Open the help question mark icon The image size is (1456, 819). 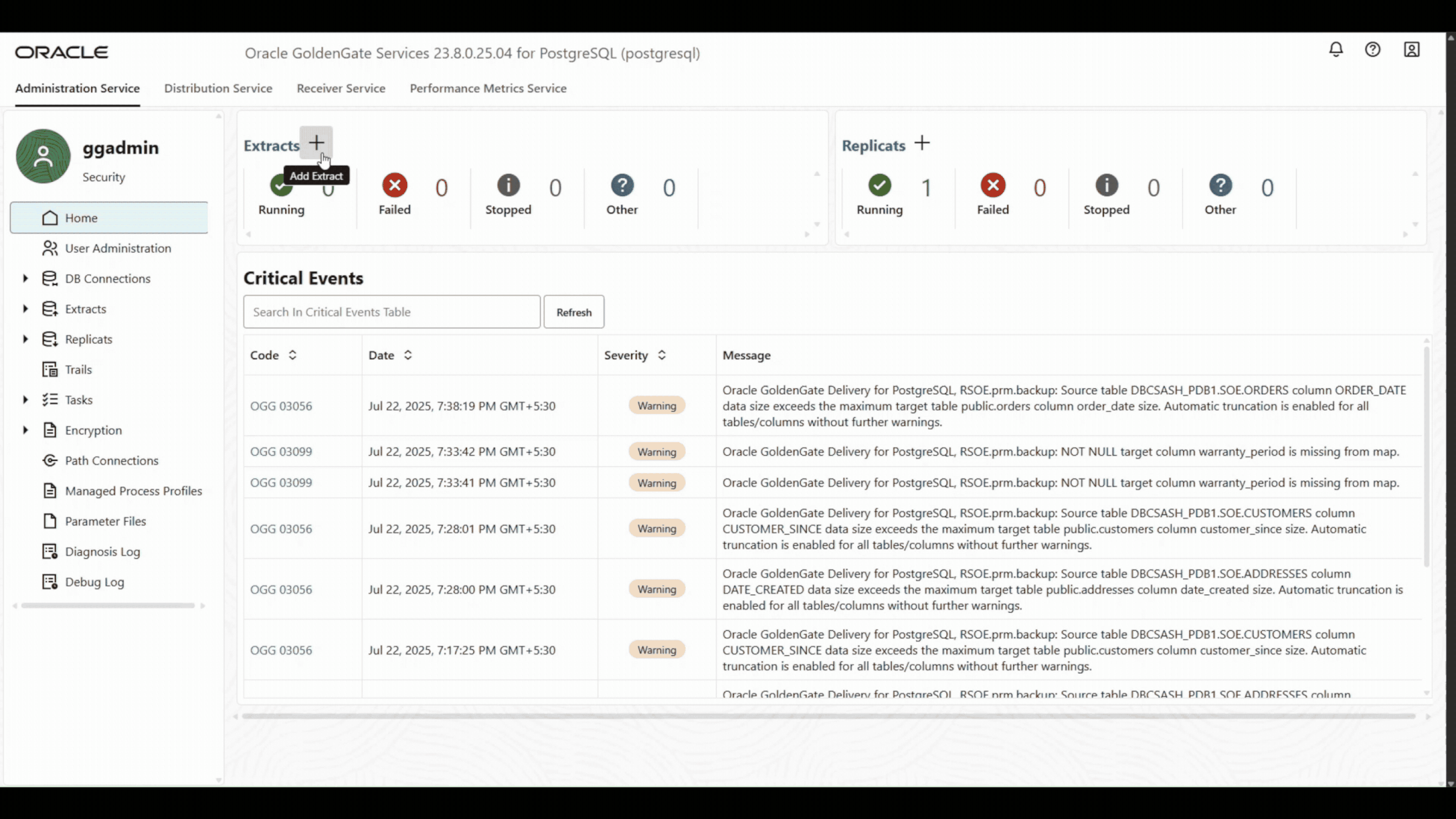click(1372, 49)
